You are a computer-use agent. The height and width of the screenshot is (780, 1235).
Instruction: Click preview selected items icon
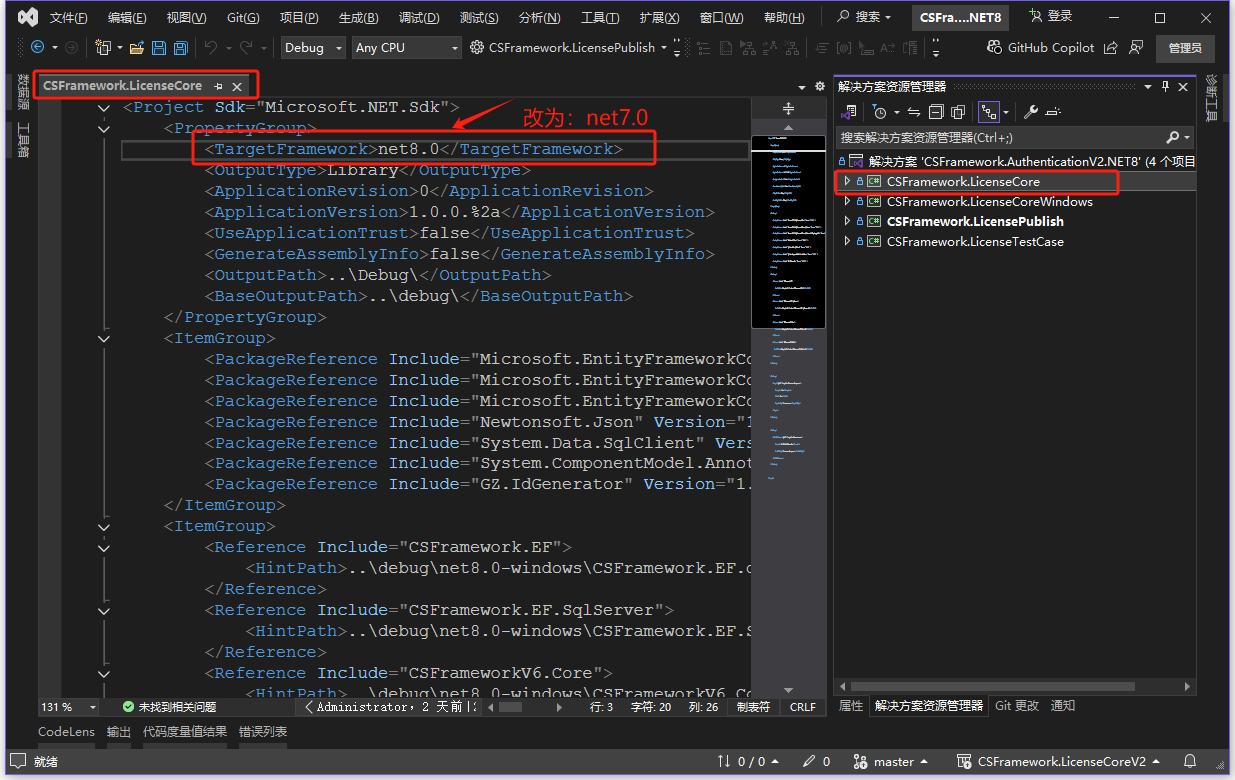pos(1052,112)
